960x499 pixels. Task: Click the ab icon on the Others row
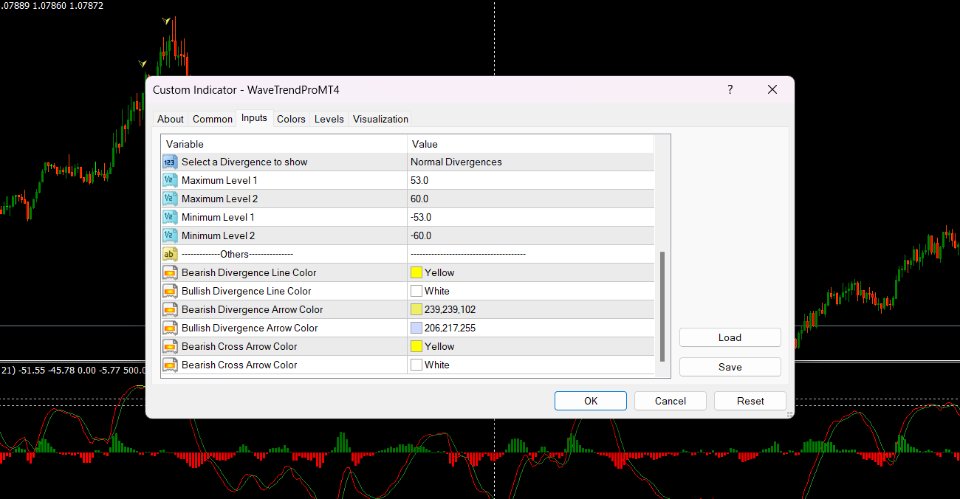point(170,254)
